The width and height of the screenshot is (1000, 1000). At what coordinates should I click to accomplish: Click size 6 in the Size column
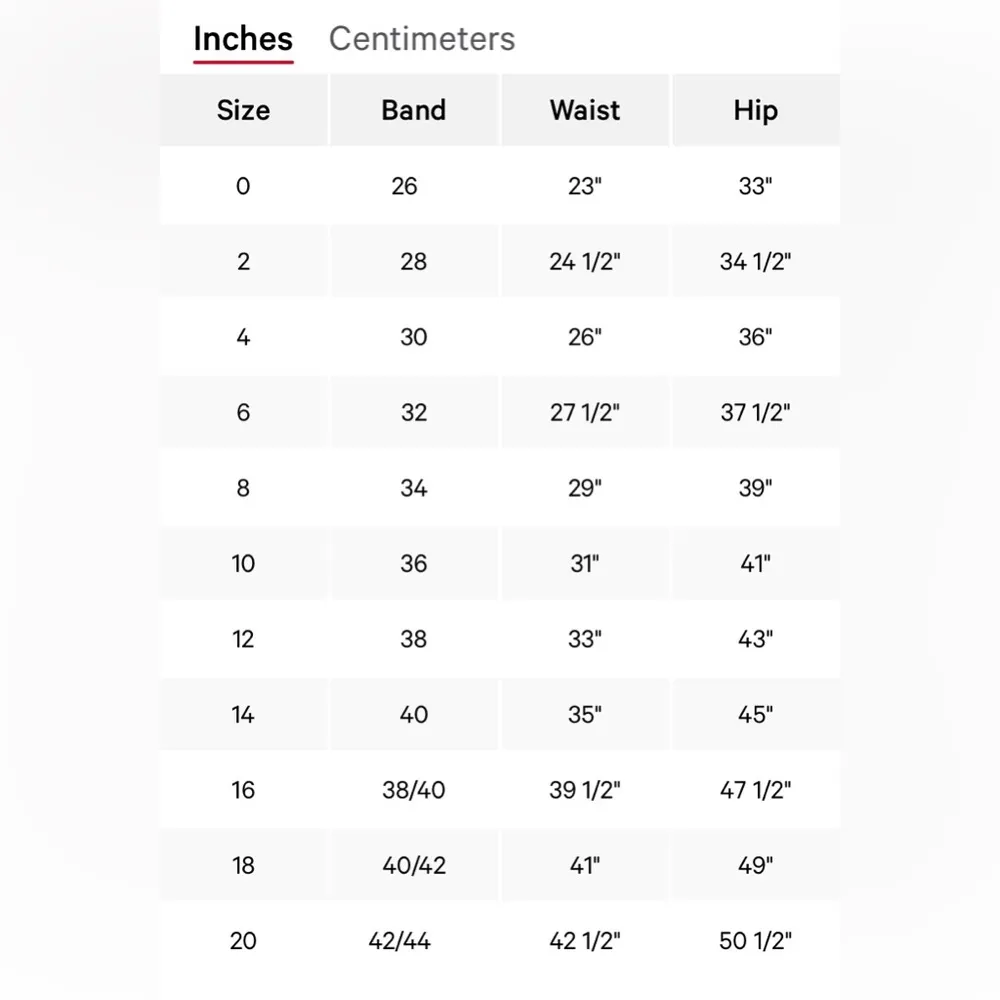(243, 413)
